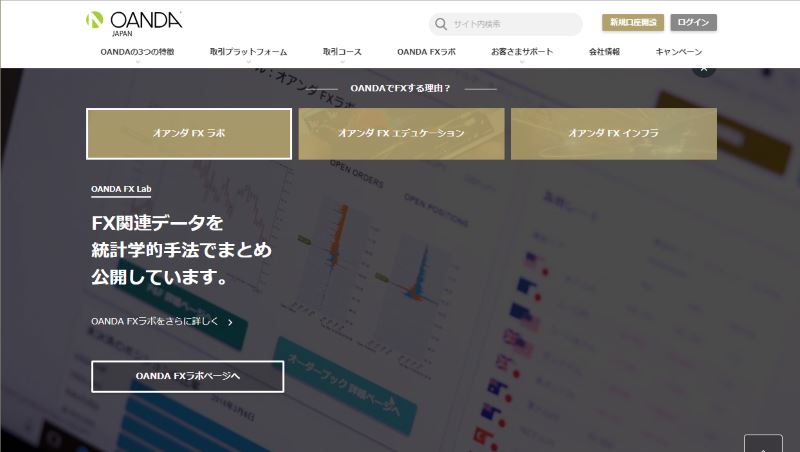The height and width of the screenshot is (452, 800).
Task: Click arrow icon beside さらに詳しく link
Action: [230, 322]
